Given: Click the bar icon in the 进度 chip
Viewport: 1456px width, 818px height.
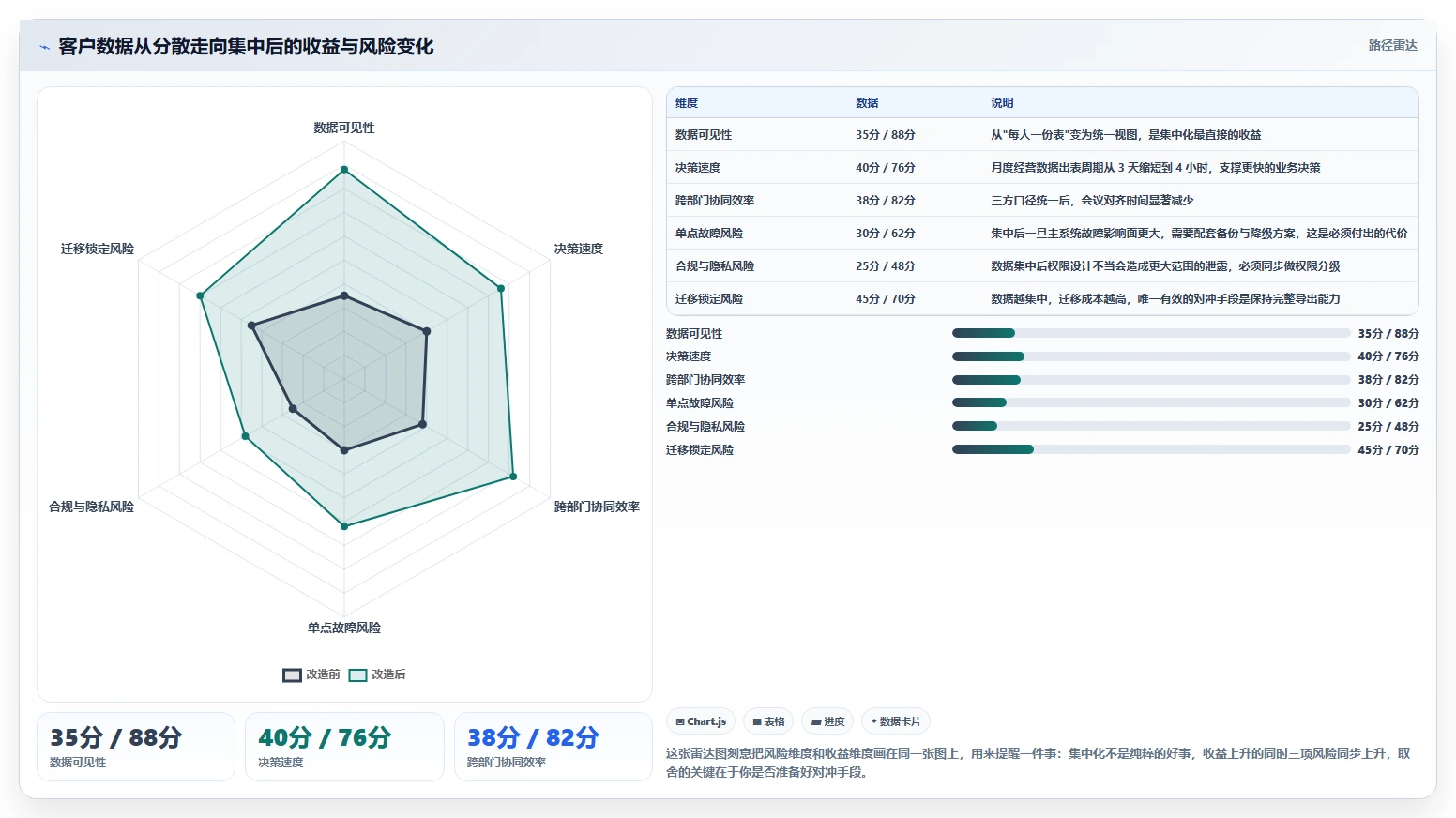Looking at the screenshot, I should (816, 721).
